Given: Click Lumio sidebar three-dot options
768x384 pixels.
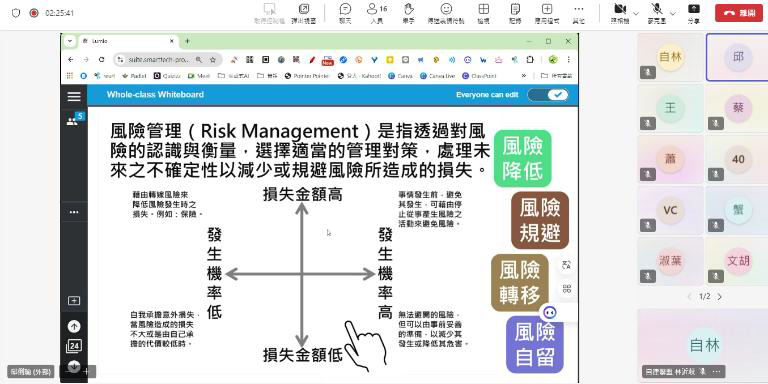Looking at the screenshot, I should coord(74,212).
